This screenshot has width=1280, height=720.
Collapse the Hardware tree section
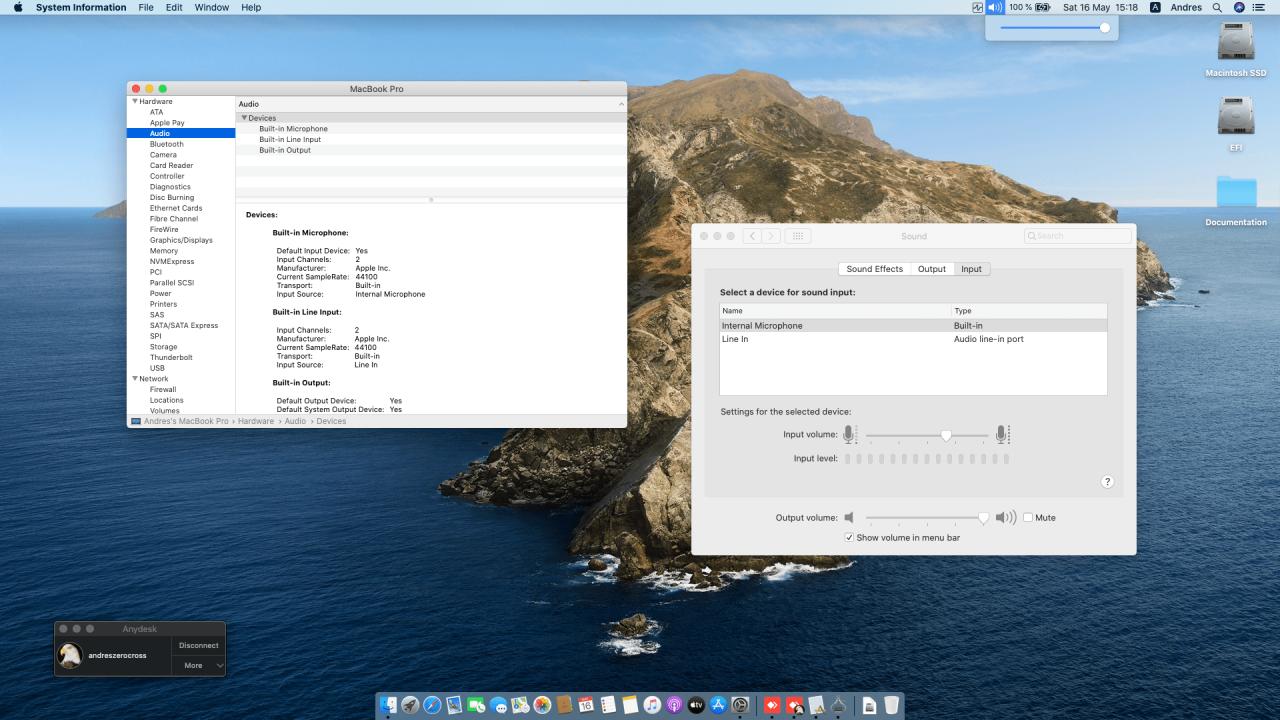[x=135, y=102]
